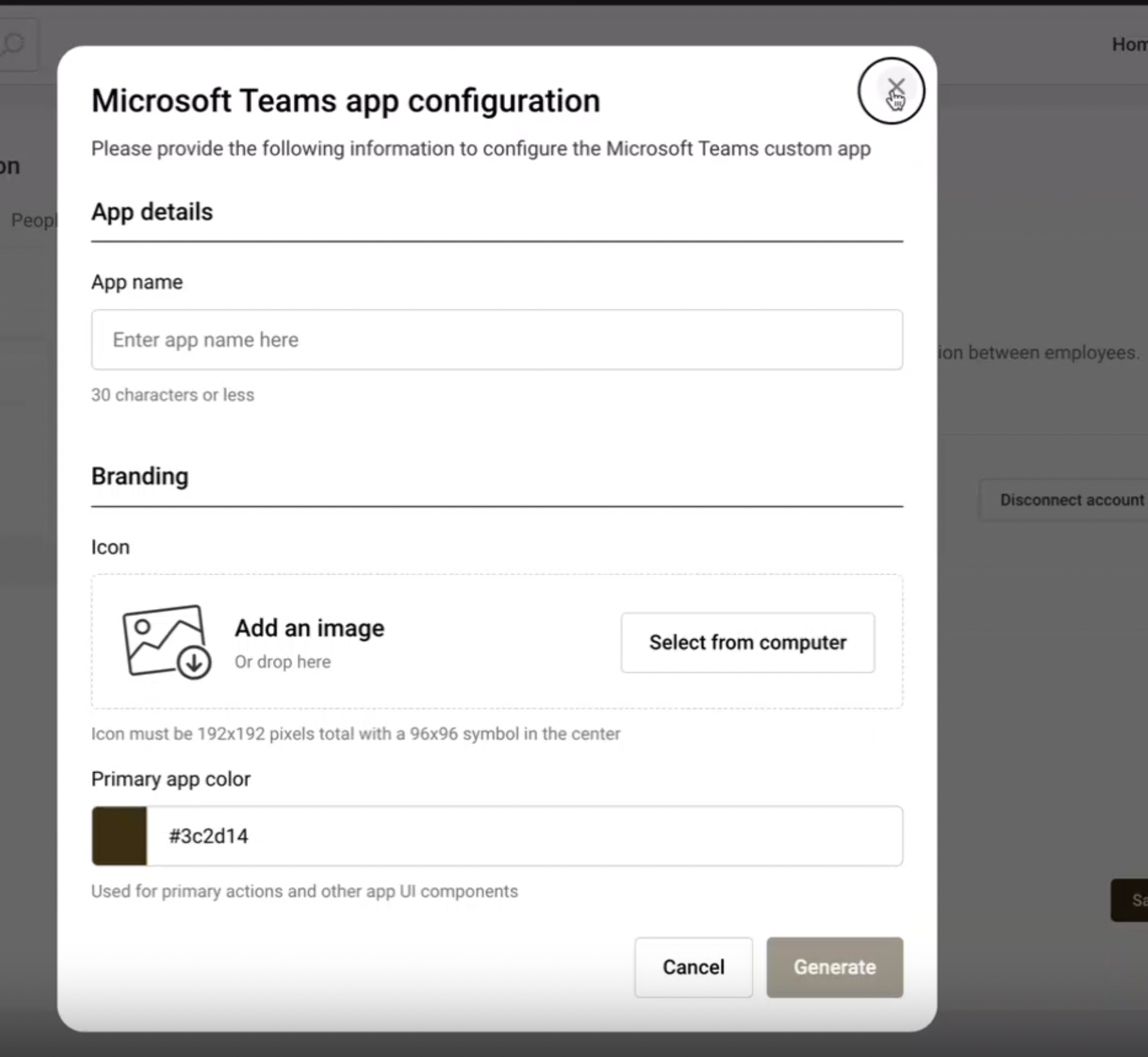Click the App name input field
The width and height of the screenshot is (1148, 1057).
(x=497, y=340)
